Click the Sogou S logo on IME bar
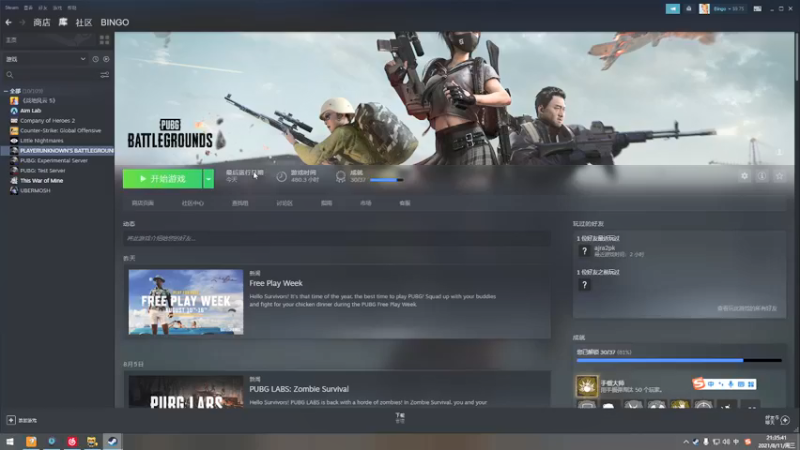This screenshot has width=800, height=450. [699, 384]
